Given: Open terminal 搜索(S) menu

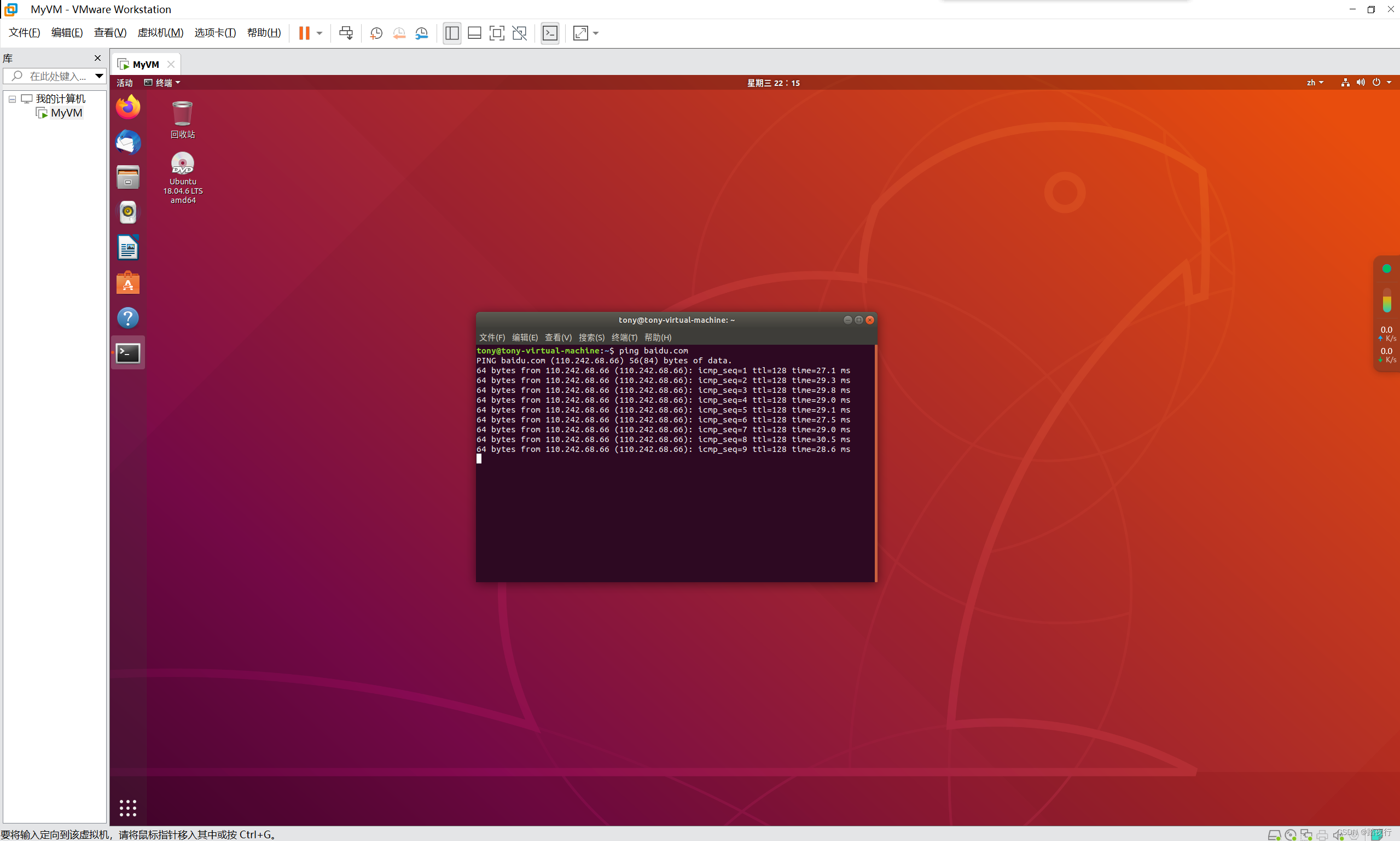Looking at the screenshot, I should [591, 338].
